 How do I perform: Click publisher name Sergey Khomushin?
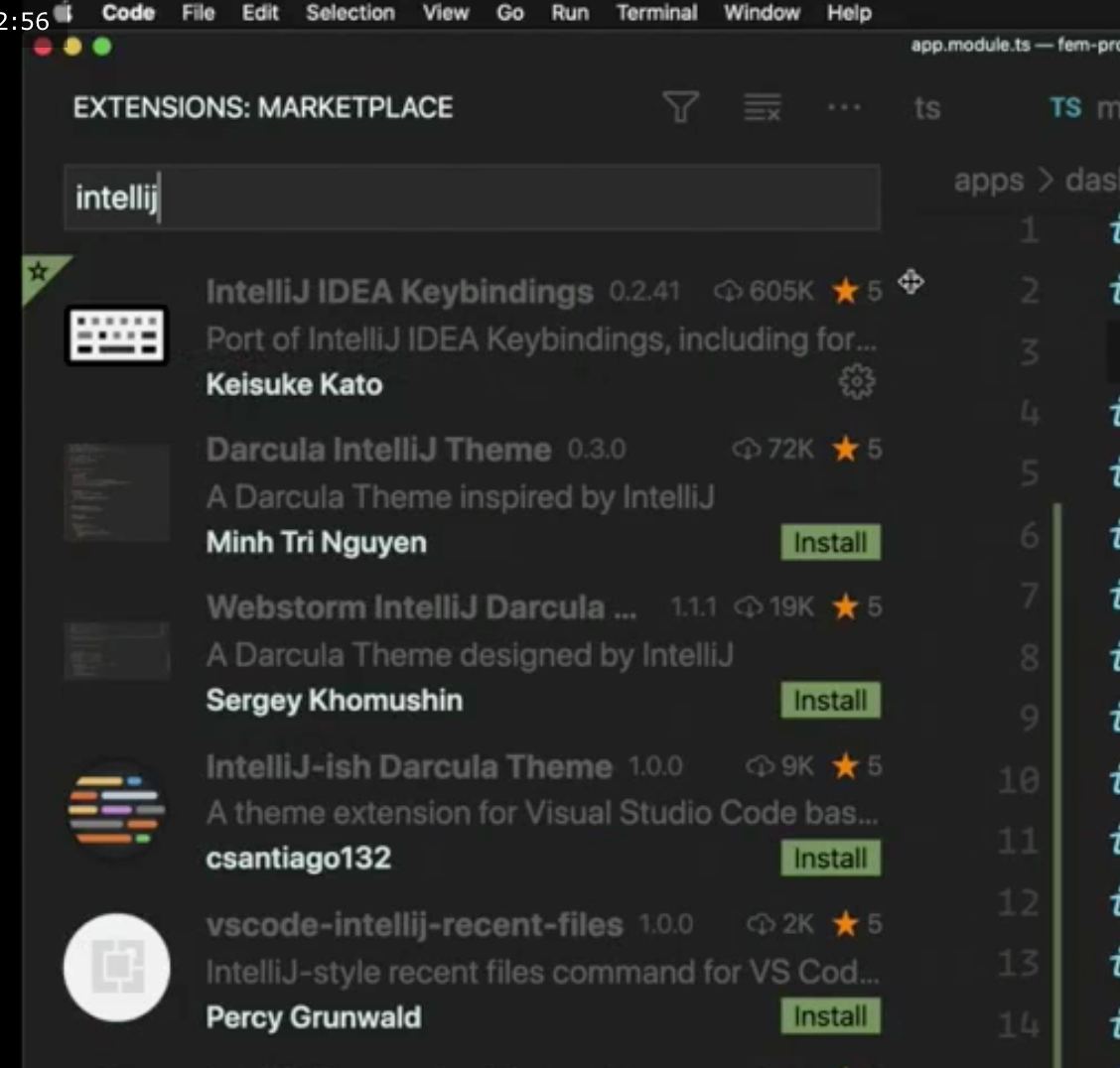tap(335, 701)
